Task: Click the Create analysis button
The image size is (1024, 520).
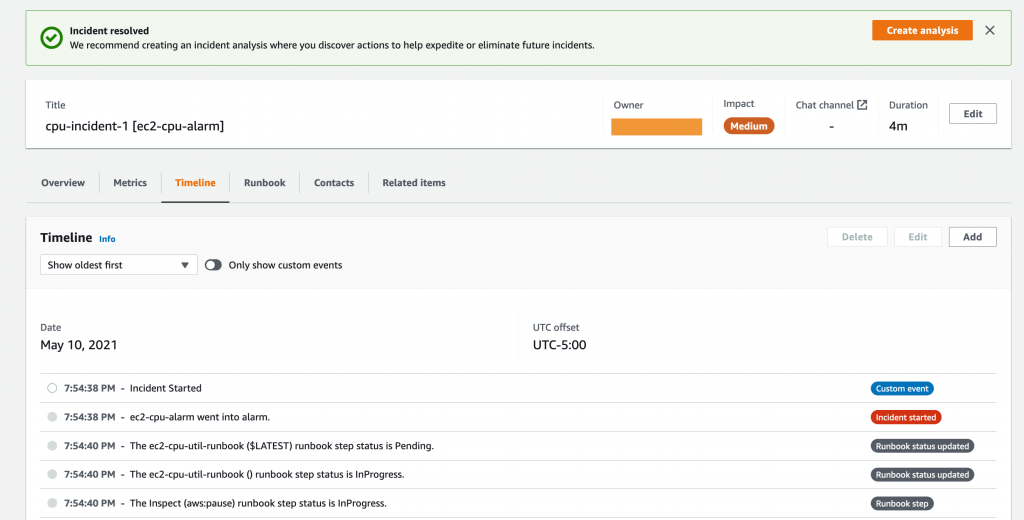Action: tap(922, 30)
